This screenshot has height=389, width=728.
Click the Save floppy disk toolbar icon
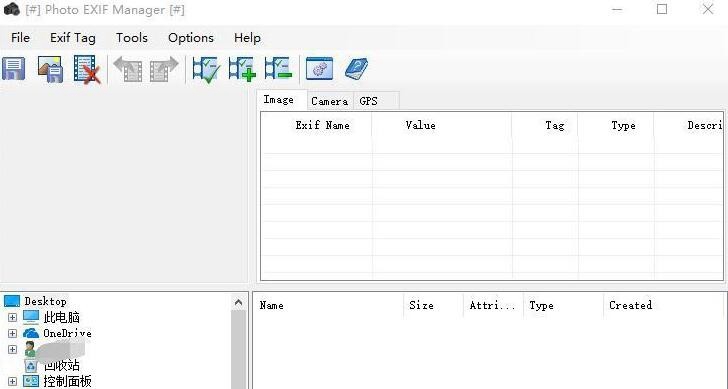14,69
